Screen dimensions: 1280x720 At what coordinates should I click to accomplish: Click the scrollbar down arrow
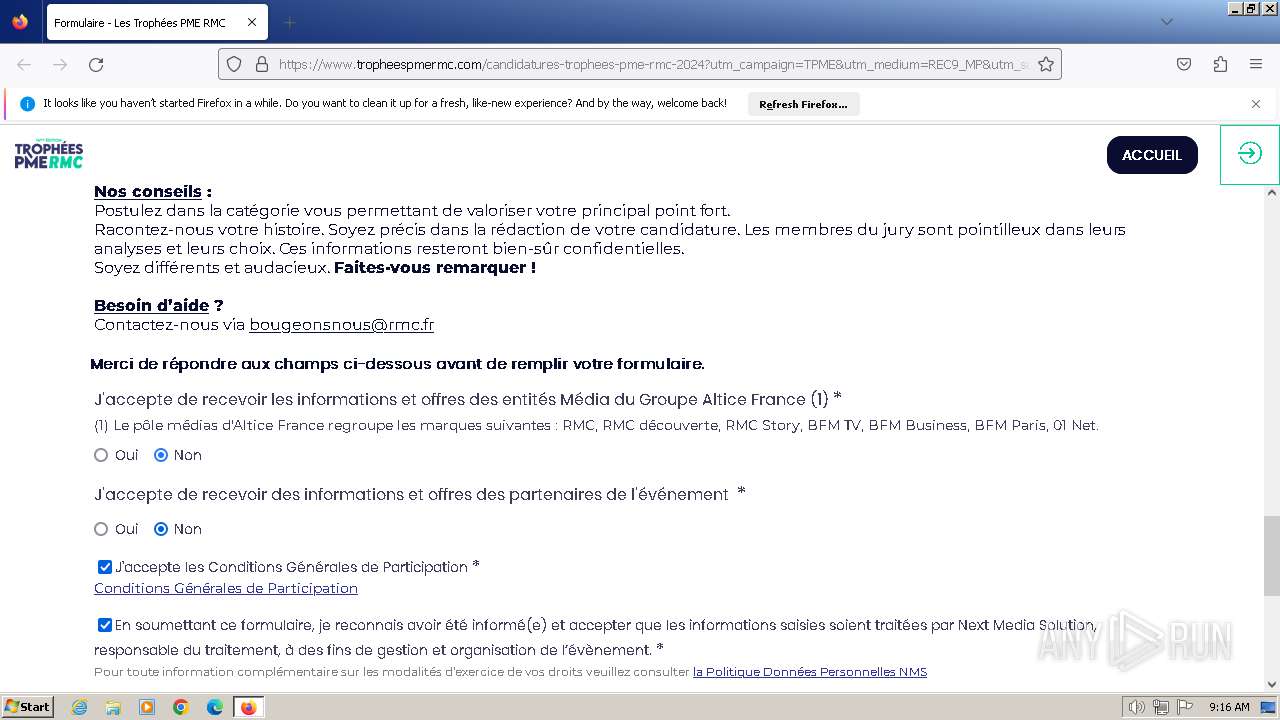click(x=1271, y=685)
